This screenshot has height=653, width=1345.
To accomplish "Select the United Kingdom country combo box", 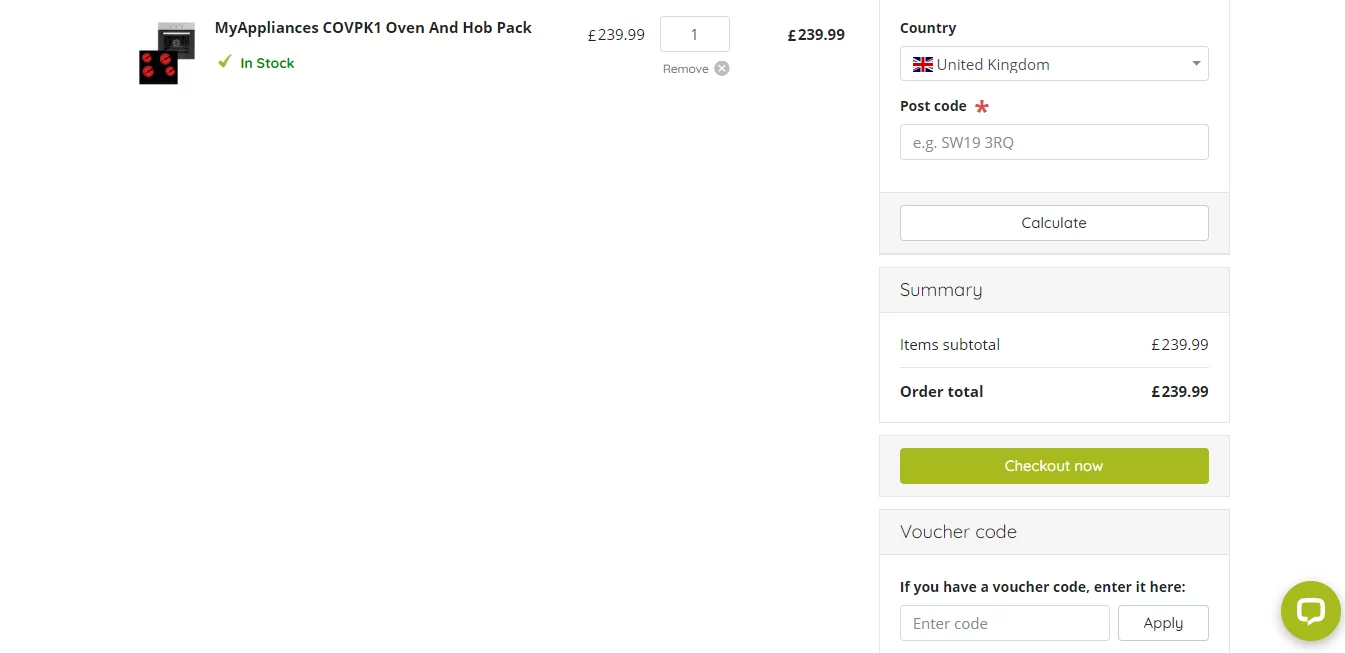I will [x=1054, y=64].
